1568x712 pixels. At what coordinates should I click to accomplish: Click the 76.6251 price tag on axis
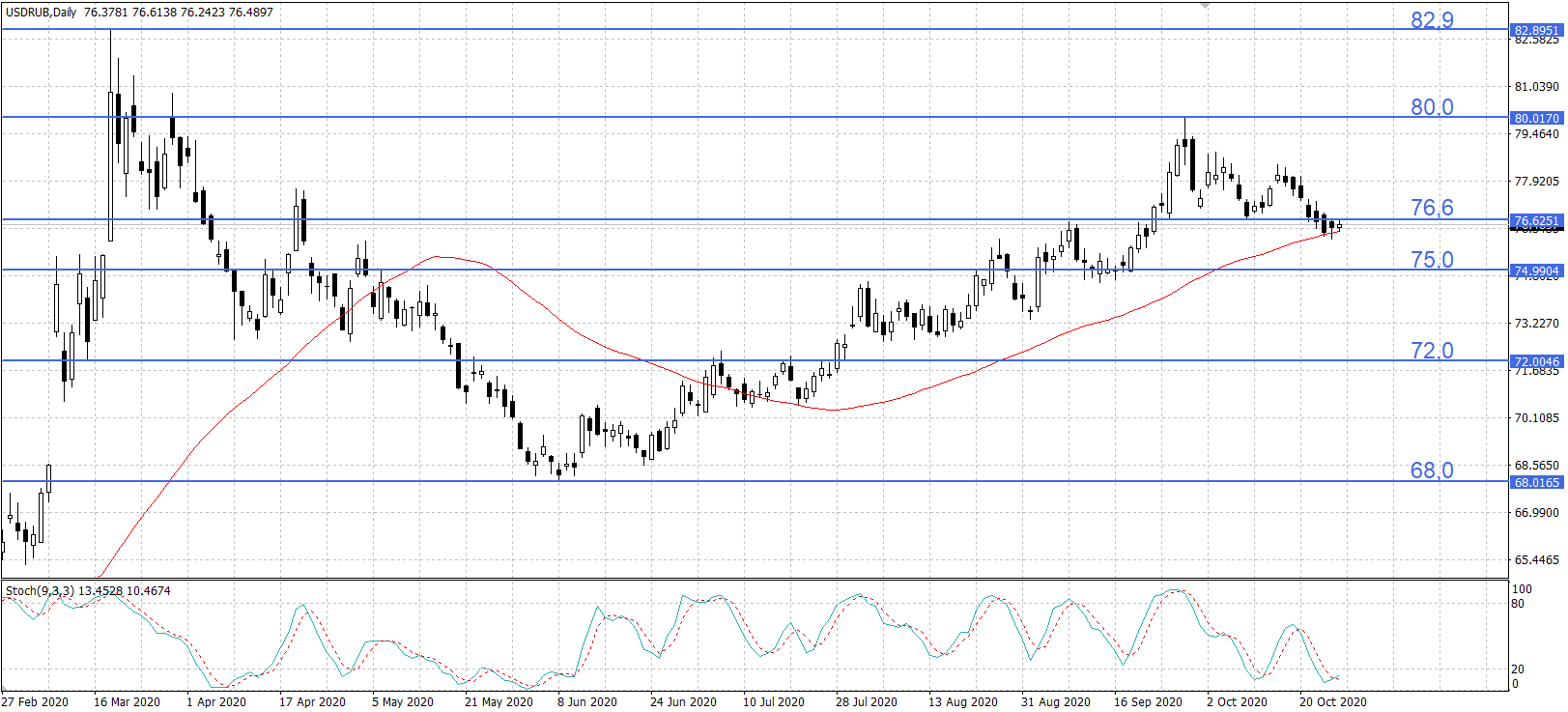(x=1536, y=221)
